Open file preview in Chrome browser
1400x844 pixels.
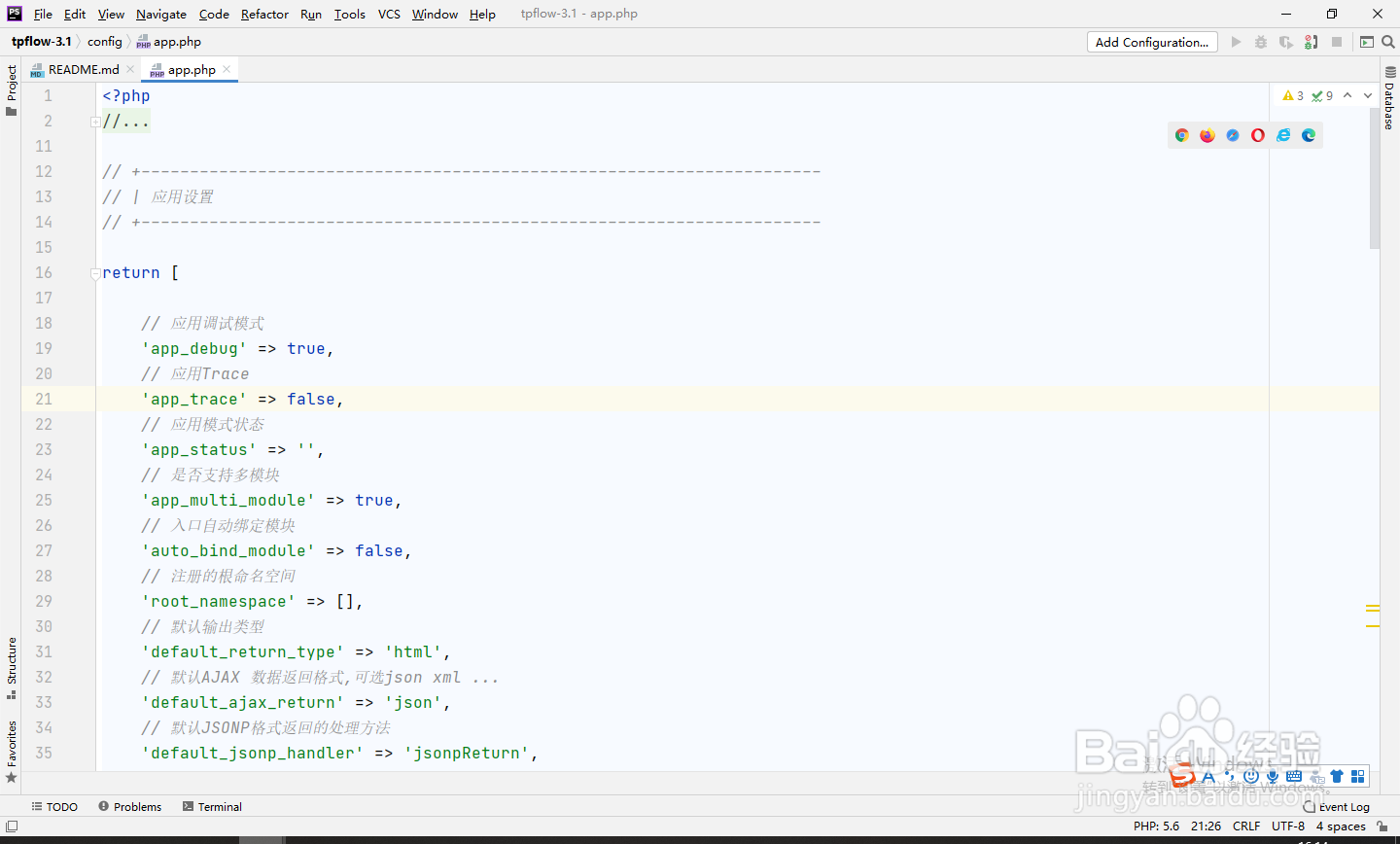click(1182, 135)
